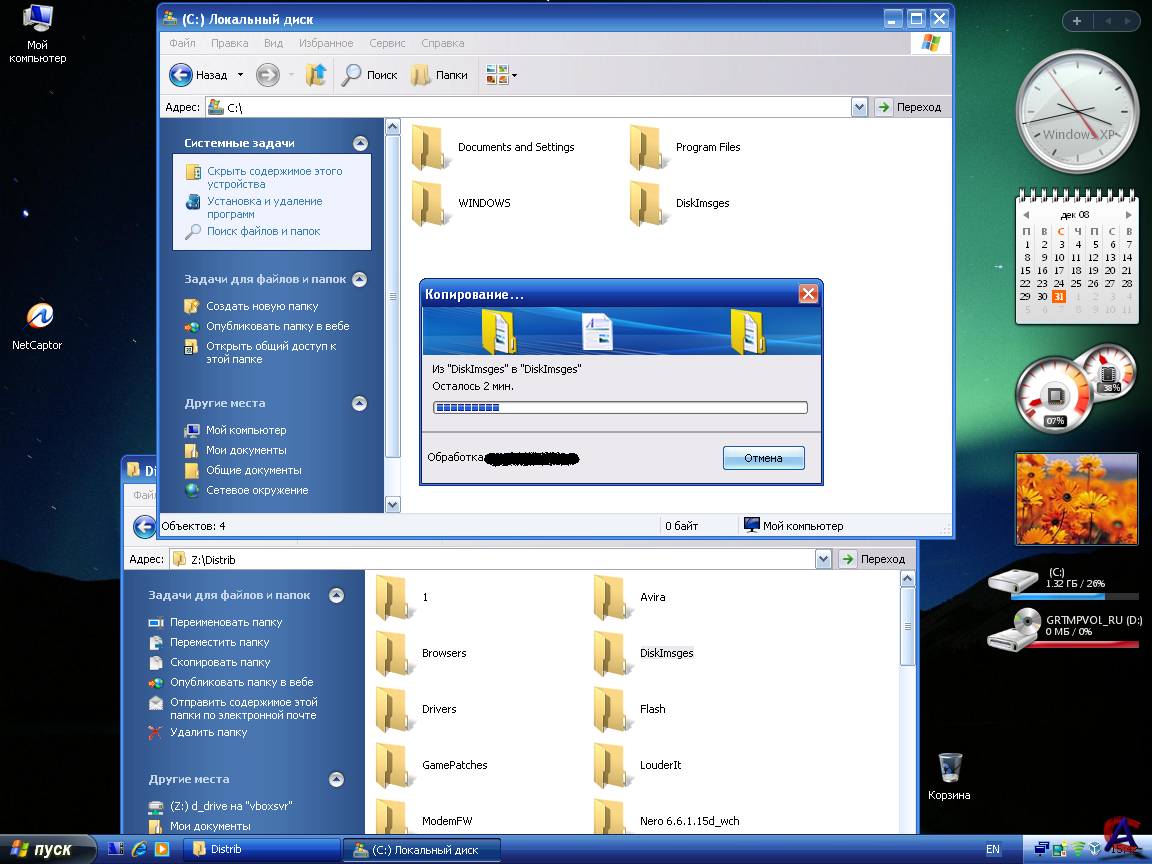Toggle the Folders (Папки) pane button
1152x864 pixels.
(x=440, y=75)
